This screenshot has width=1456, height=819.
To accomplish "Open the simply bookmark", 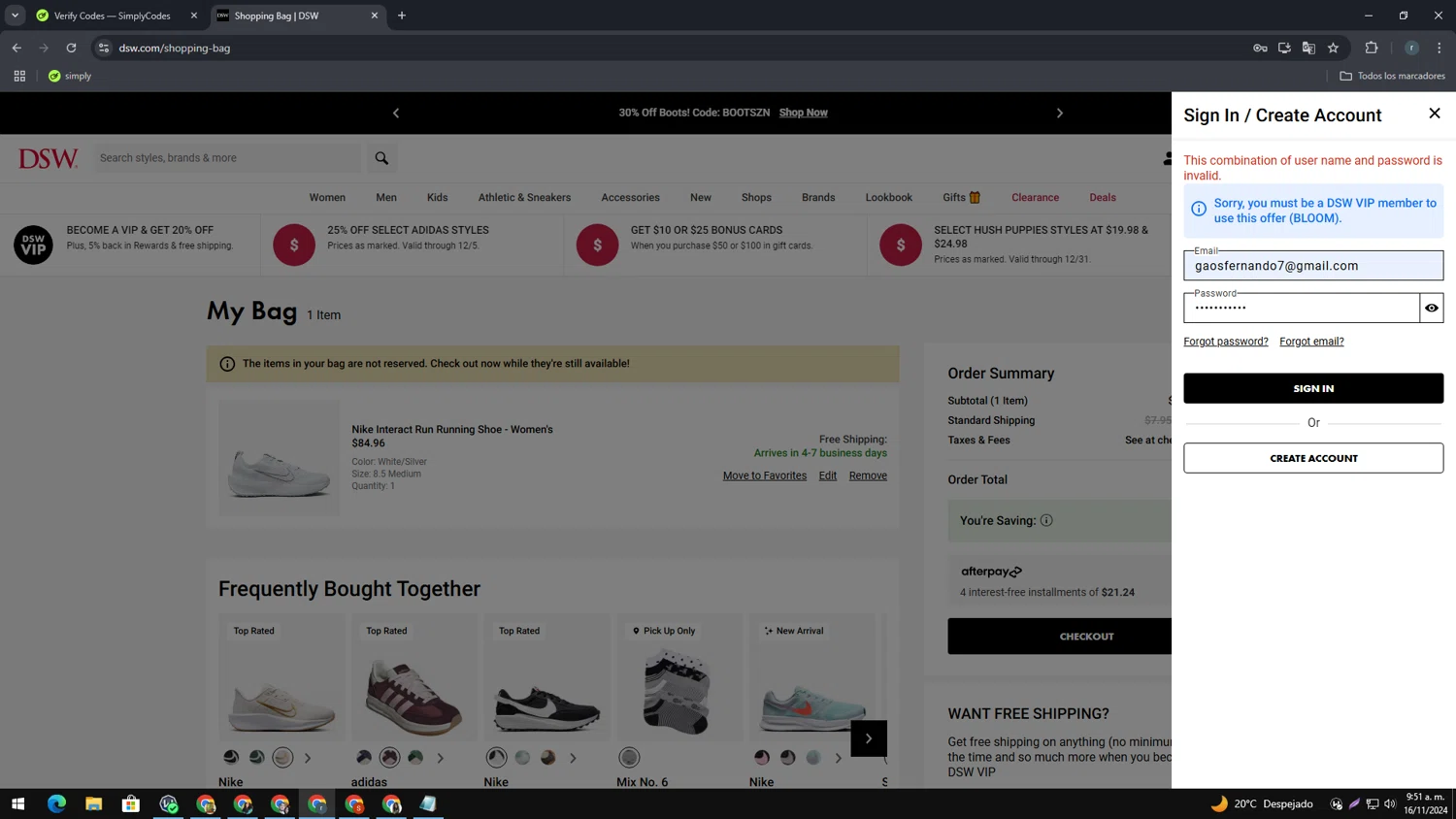I will click(70, 76).
